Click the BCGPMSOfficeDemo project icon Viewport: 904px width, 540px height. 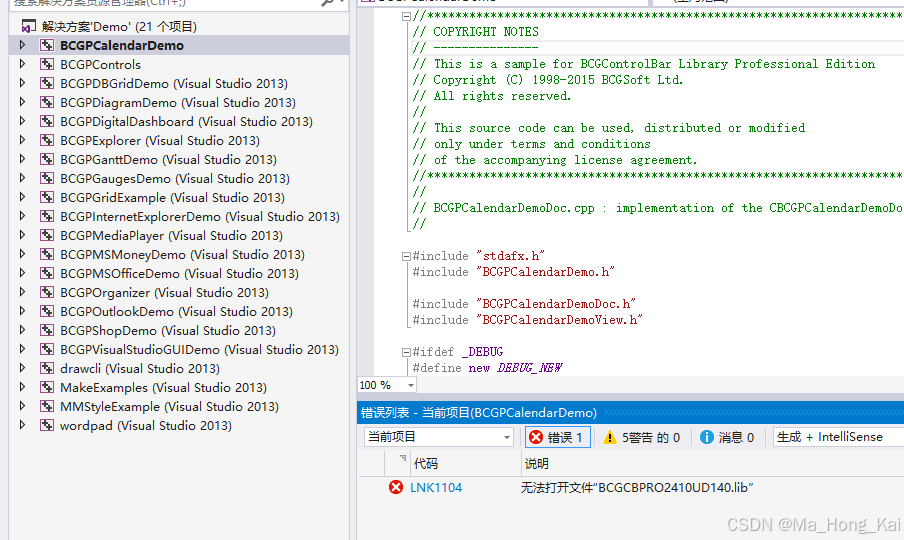click(47, 273)
